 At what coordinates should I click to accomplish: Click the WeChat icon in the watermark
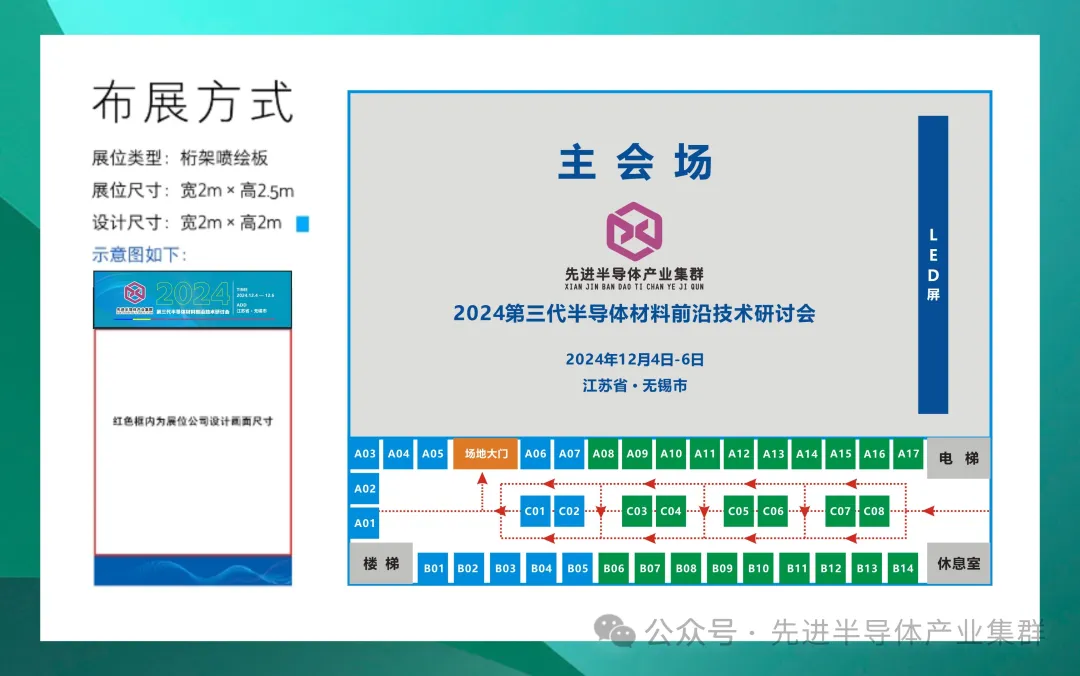[614, 631]
